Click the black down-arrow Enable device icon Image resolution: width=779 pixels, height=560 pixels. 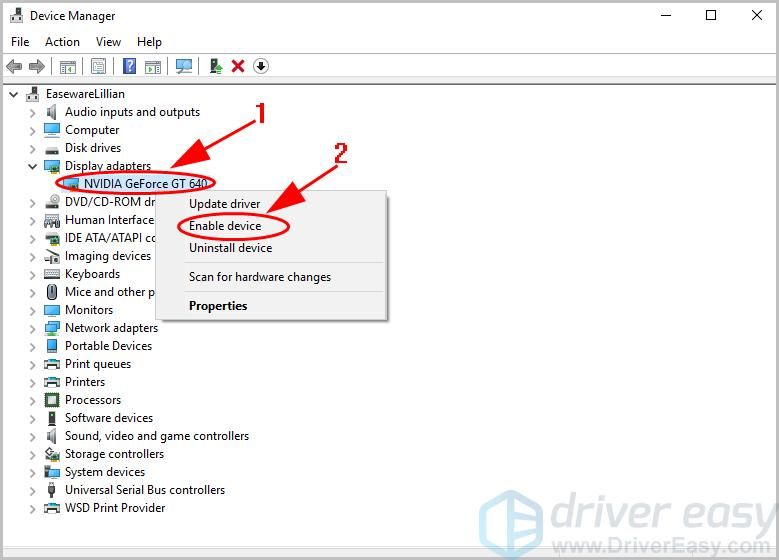261,67
